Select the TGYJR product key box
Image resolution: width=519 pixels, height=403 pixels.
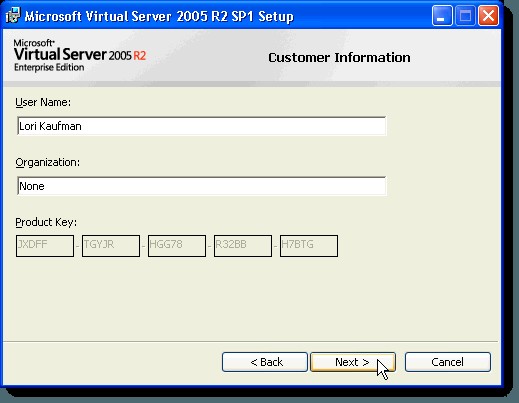point(111,246)
